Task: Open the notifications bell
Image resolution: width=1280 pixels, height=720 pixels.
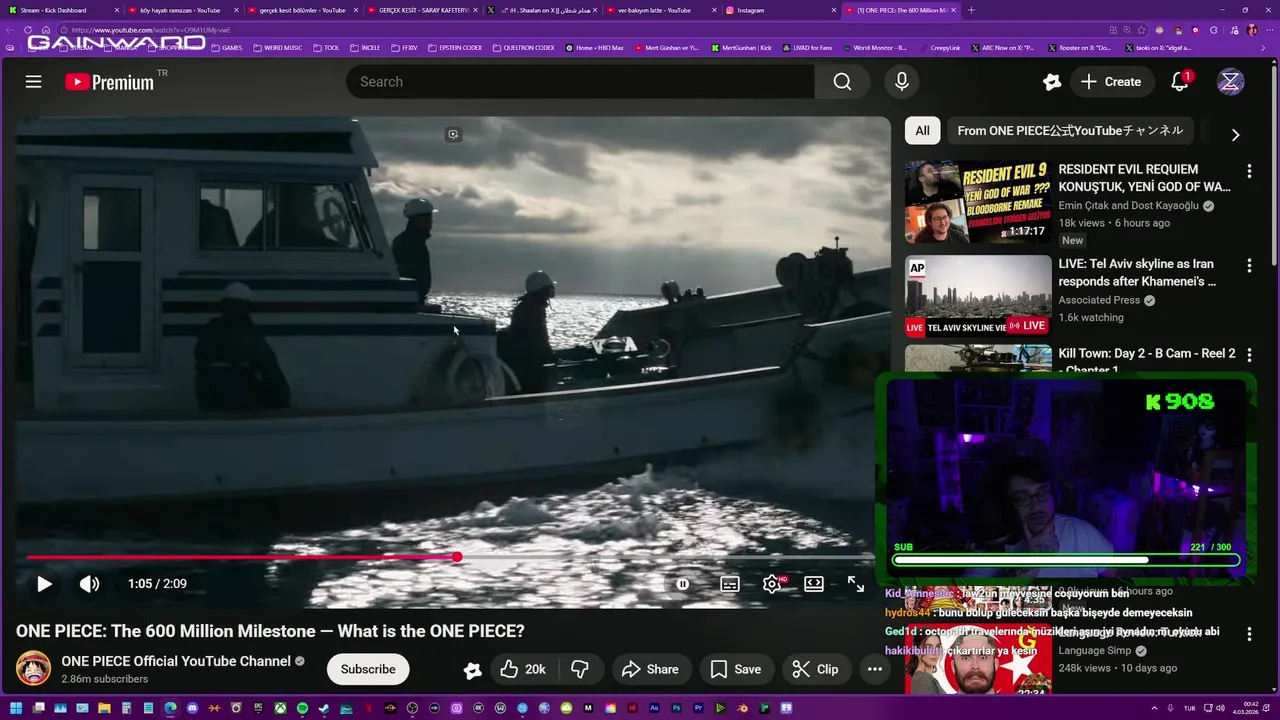Action: [x=1180, y=82]
